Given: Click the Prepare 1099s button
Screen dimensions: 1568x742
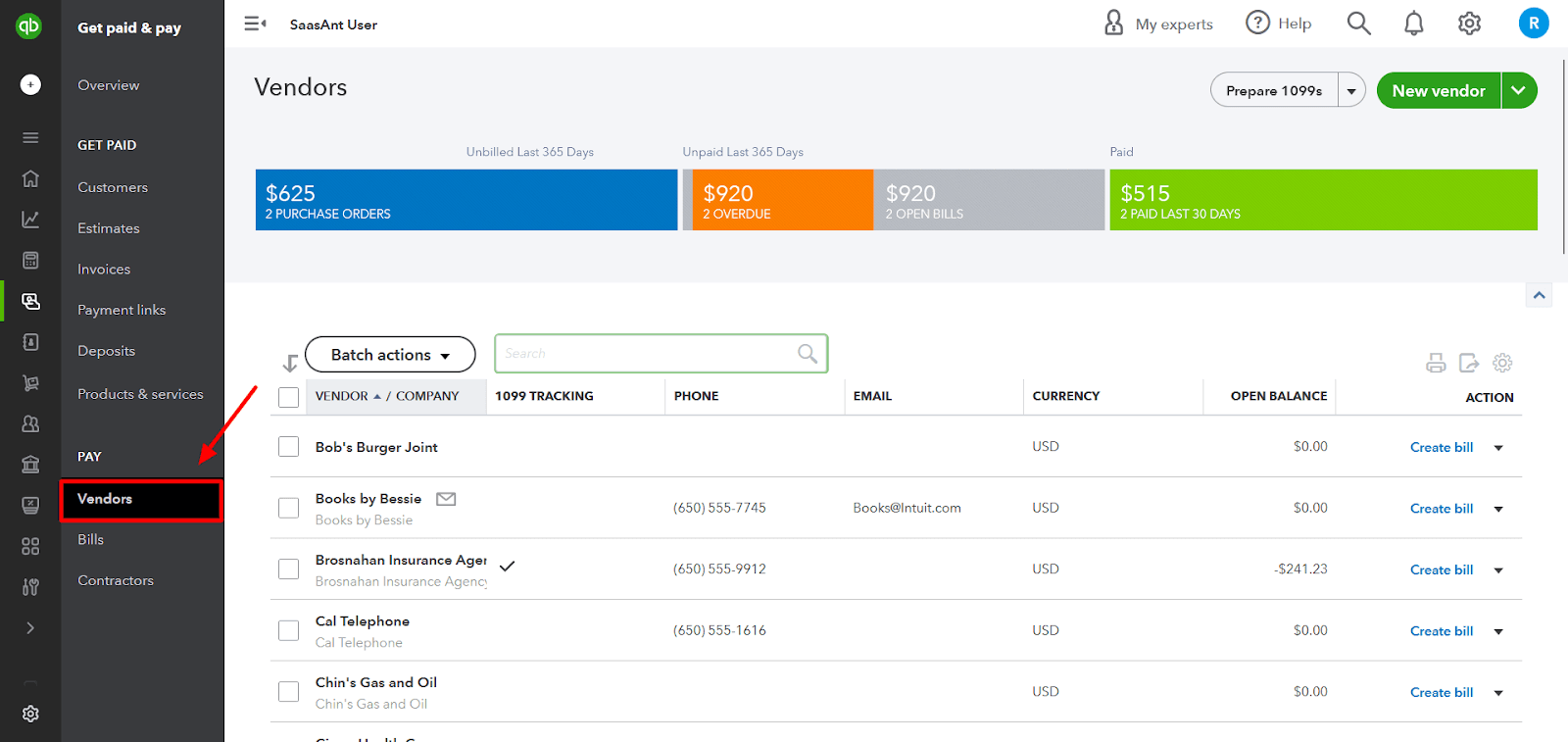Looking at the screenshot, I should [1274, 90].
